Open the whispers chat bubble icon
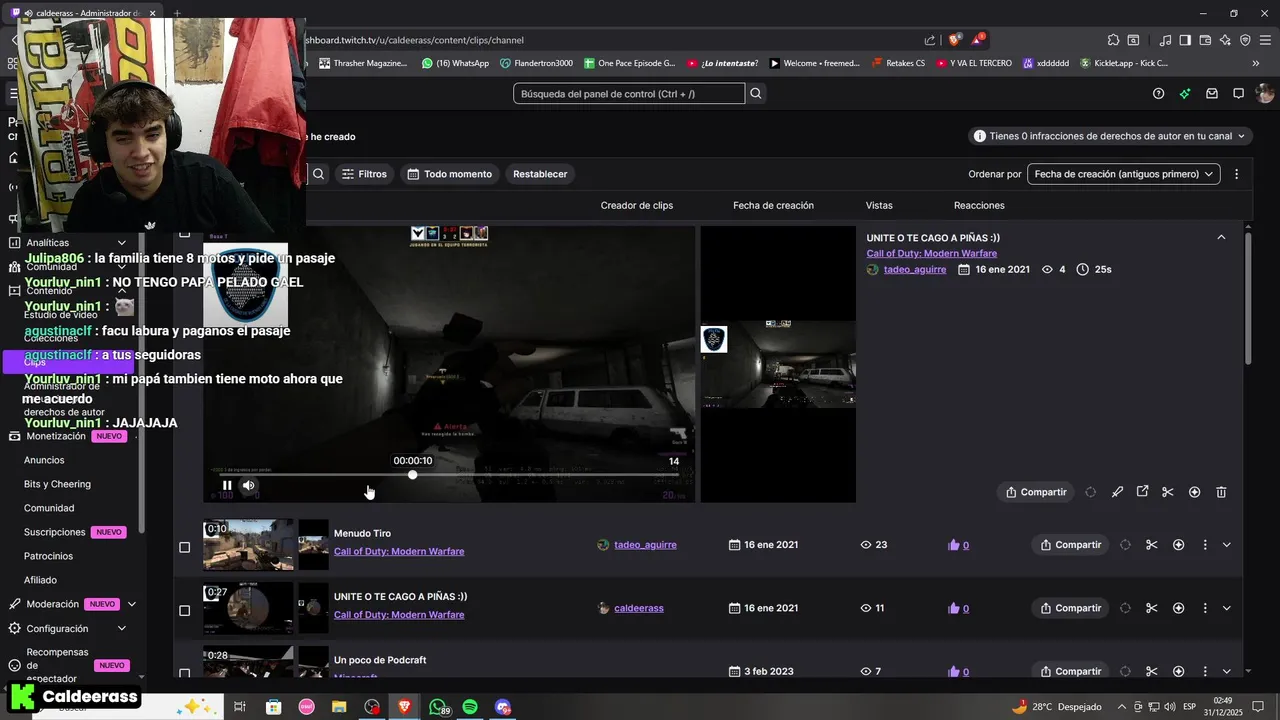1280x720 pixels. (1238, 93)
